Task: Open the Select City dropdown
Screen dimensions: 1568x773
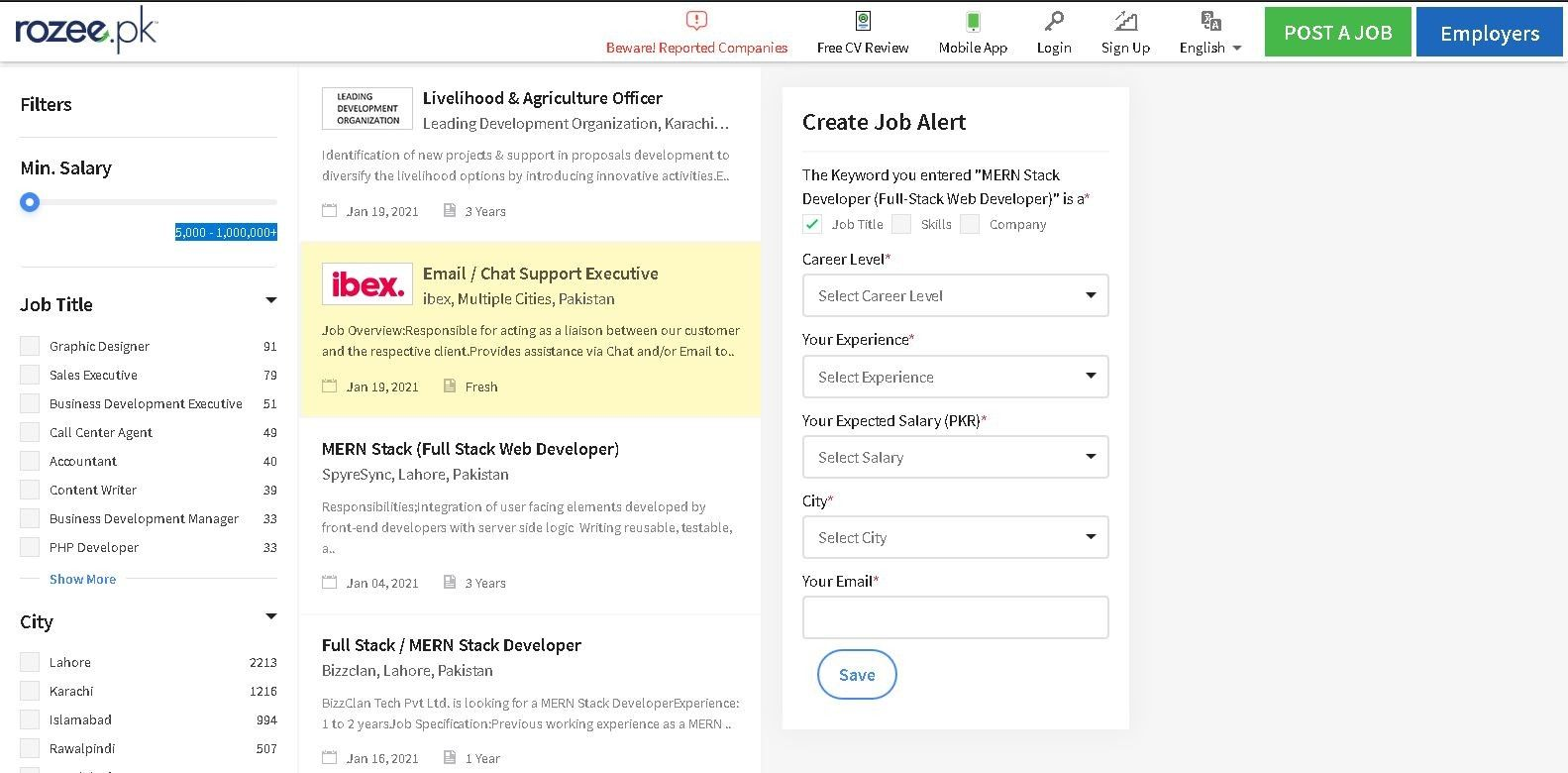Action: (x=955, y=537)
